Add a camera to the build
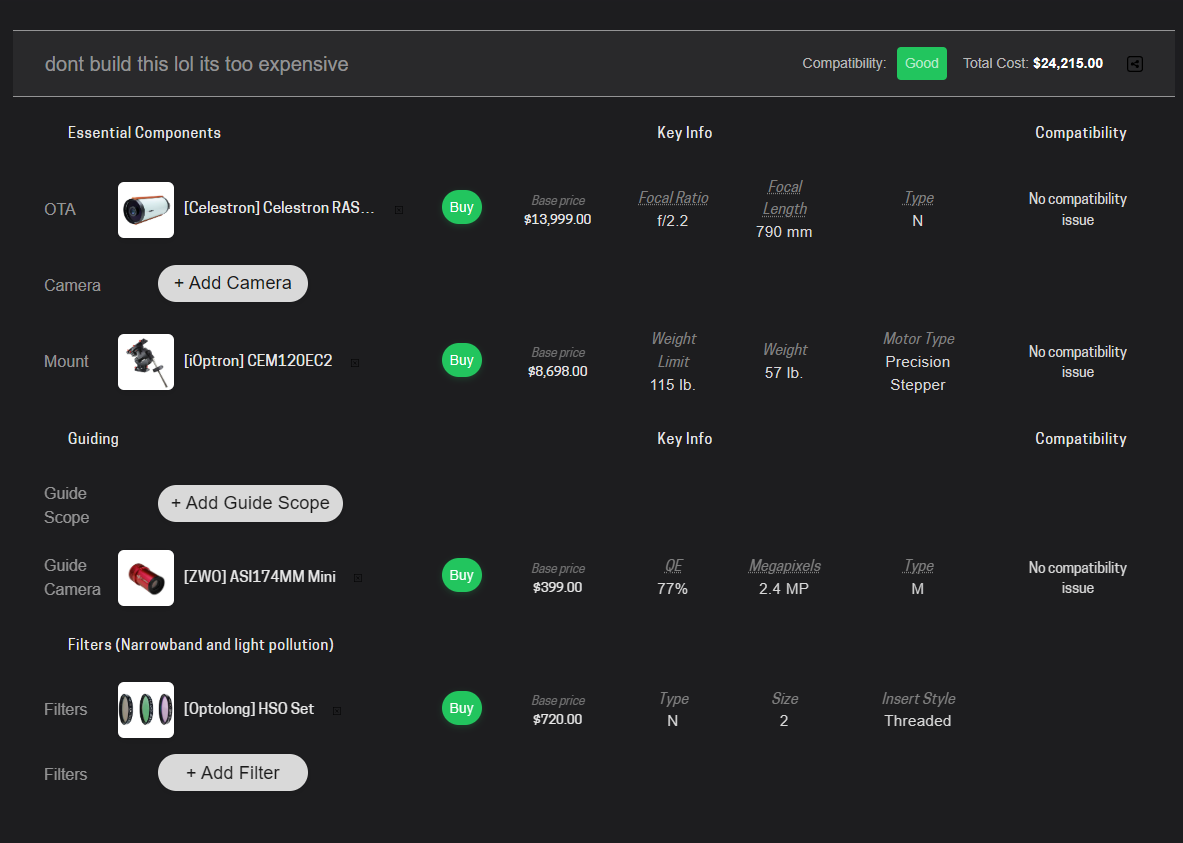 (x=232, y=283)
